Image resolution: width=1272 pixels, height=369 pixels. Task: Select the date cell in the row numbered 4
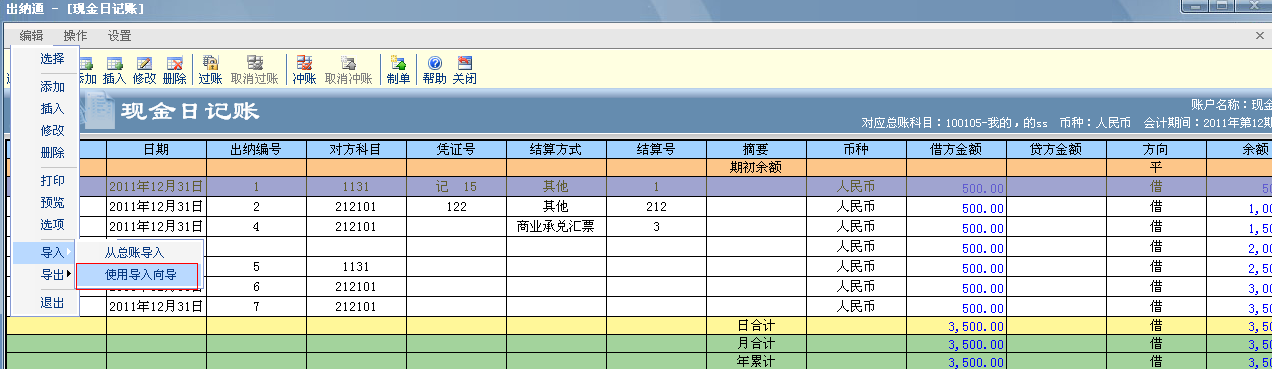pyautogui.click(x=156, y=227)
